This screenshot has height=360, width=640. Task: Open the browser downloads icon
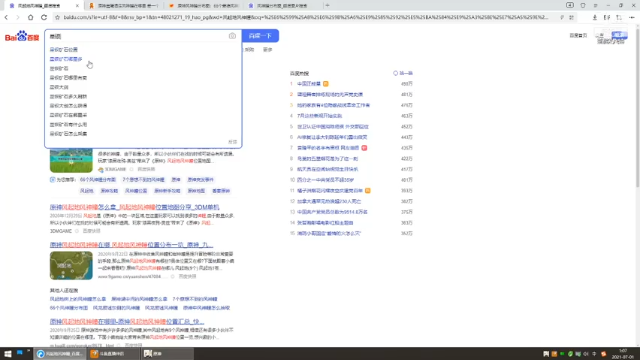click(x=594, y=17)
